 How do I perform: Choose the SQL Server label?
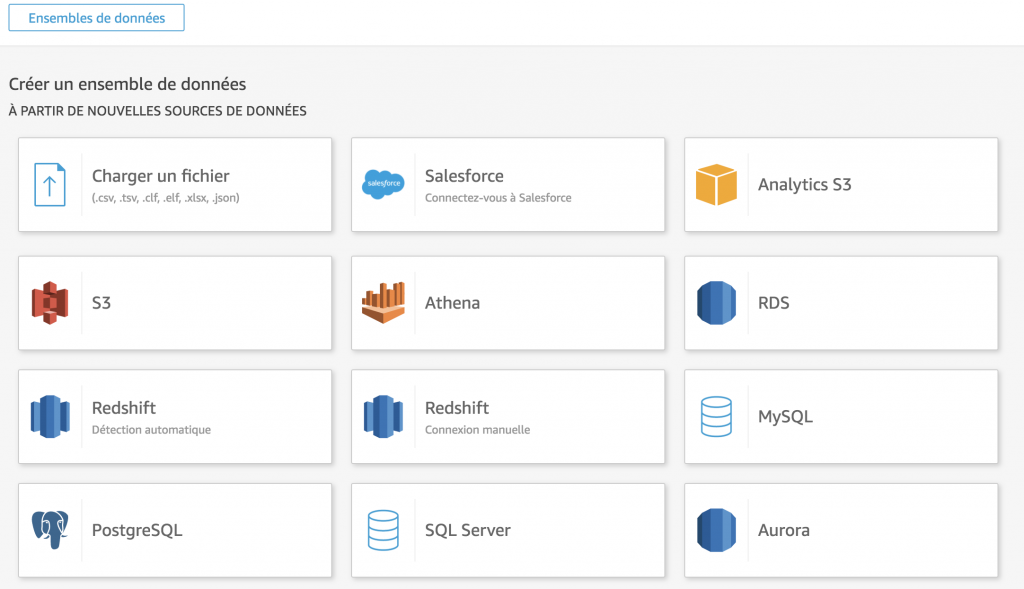[x=468, y=530]
